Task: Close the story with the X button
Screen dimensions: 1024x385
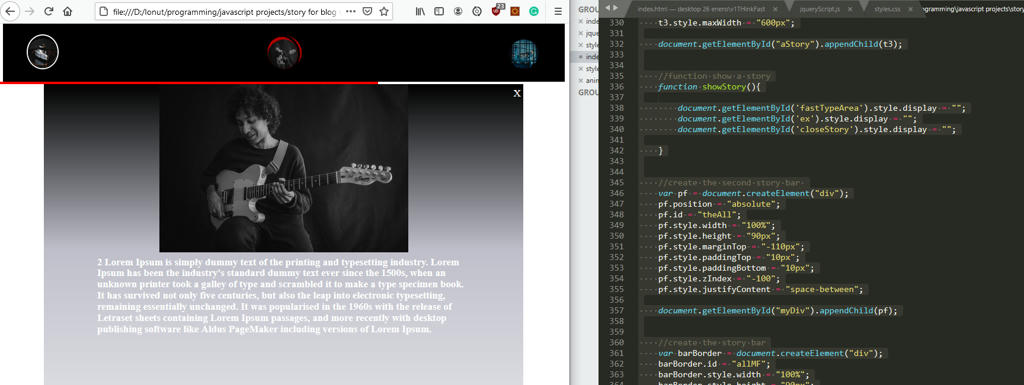Action: click(x=517, y=93)
